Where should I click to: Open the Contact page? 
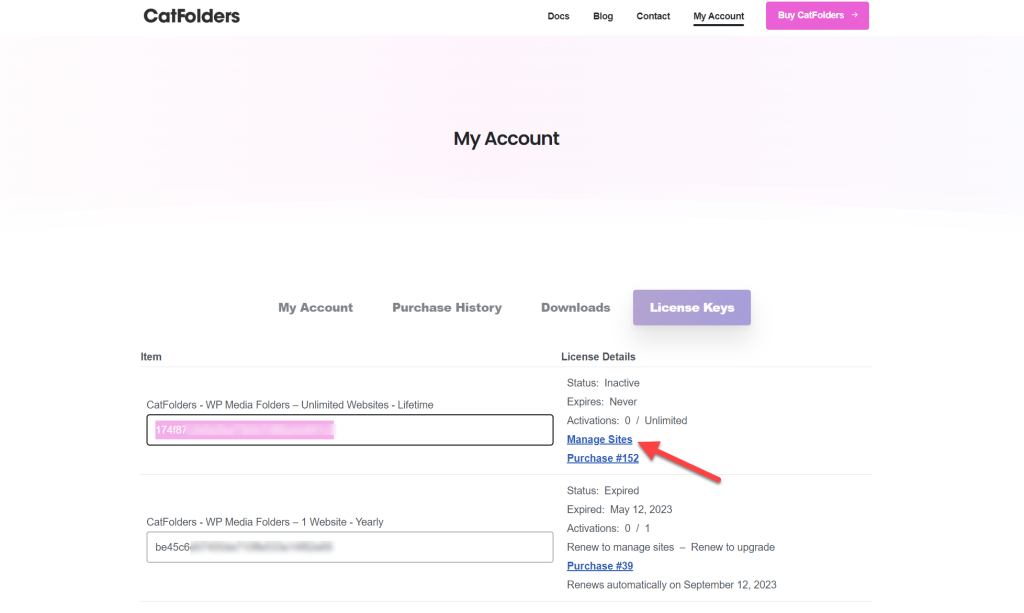pyautogui.click(x=653, y=16)
